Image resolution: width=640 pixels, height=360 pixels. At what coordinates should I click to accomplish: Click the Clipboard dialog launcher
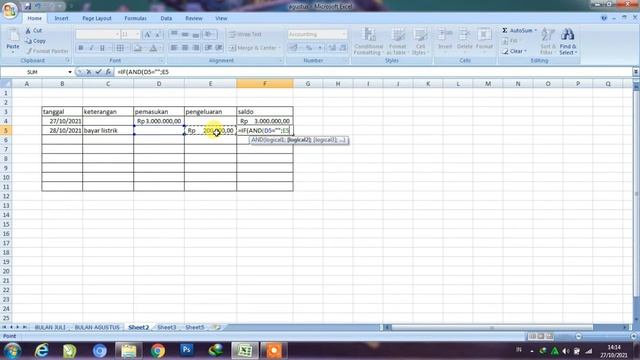pos(68,60)
